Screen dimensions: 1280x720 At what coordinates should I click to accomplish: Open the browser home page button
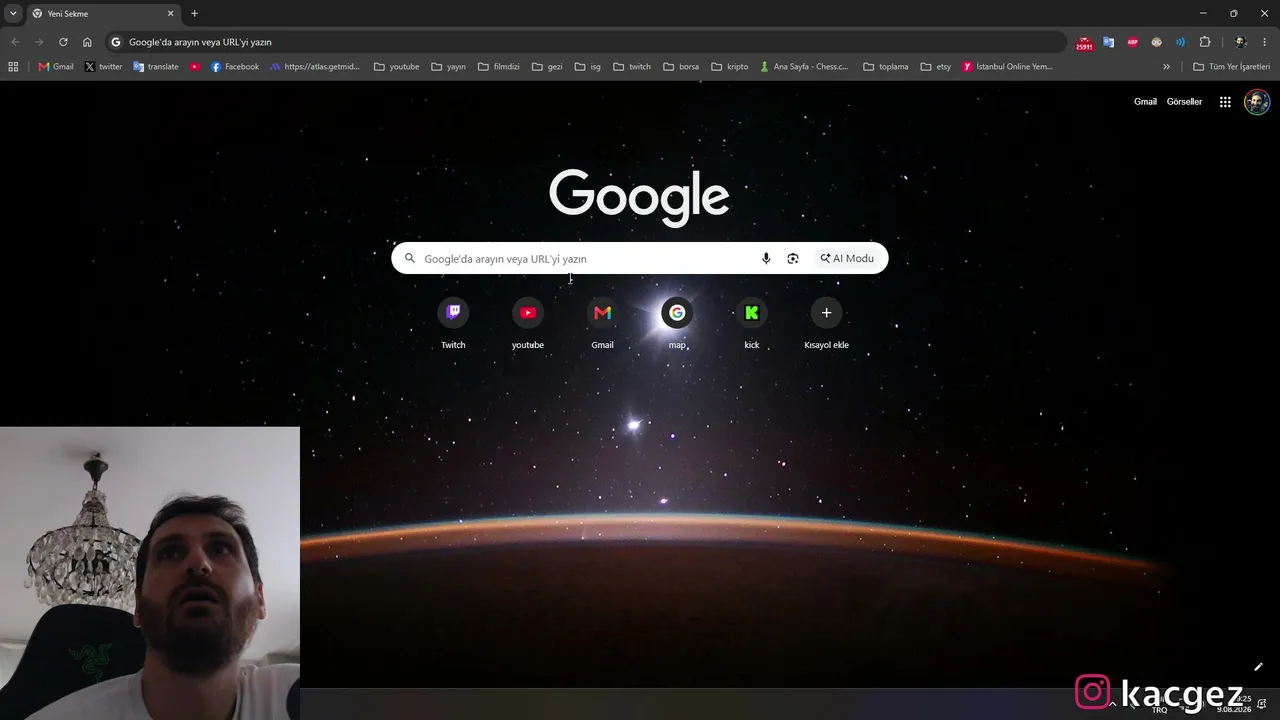[x=87, y=42]
